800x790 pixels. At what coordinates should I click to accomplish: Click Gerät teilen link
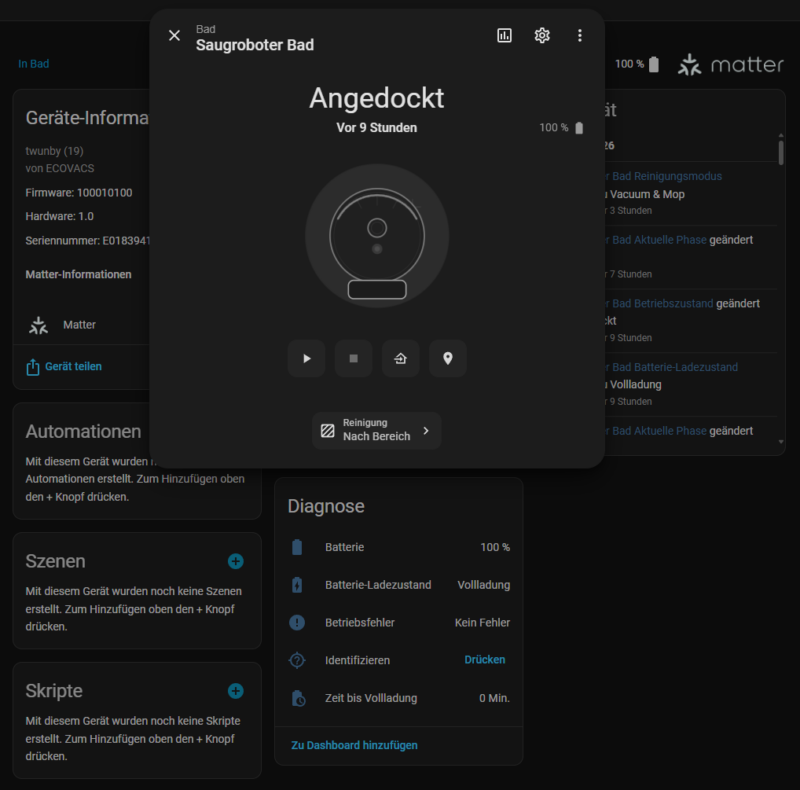(73, 366)
